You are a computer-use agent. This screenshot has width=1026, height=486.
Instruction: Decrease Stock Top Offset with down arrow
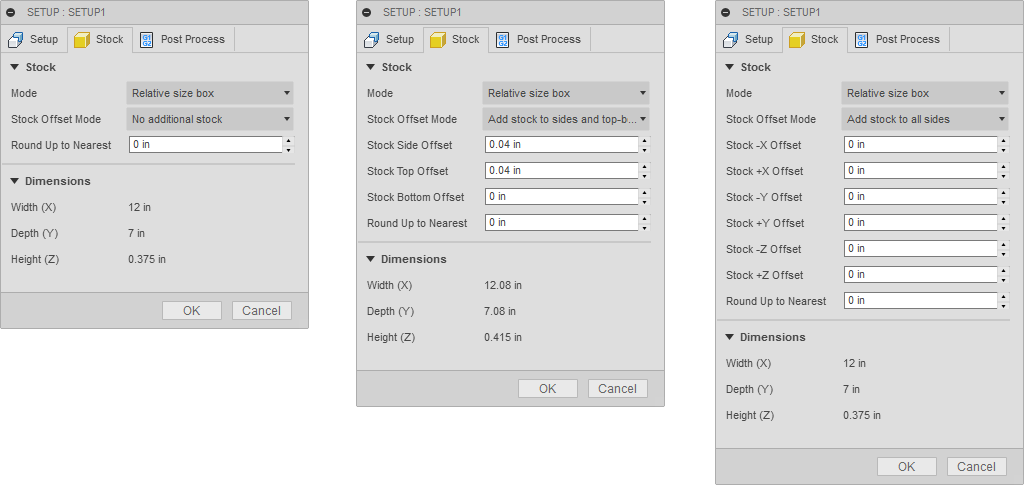(x=645, y=175)
